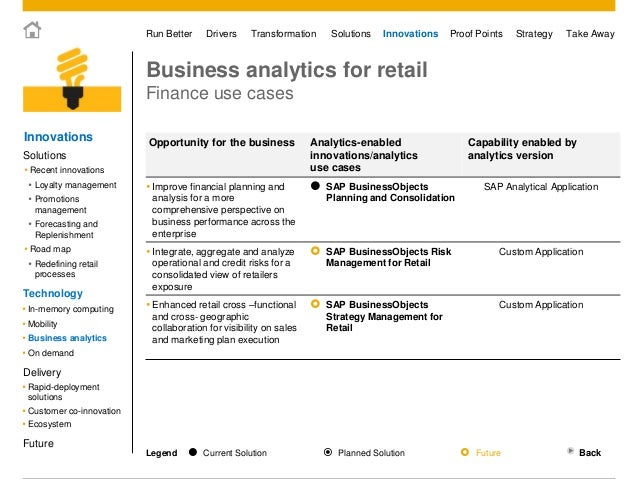Image resolution: width=638 pixels, height=479 pixels.
Task: Open Redefining retail processes link
Action: 66,269
